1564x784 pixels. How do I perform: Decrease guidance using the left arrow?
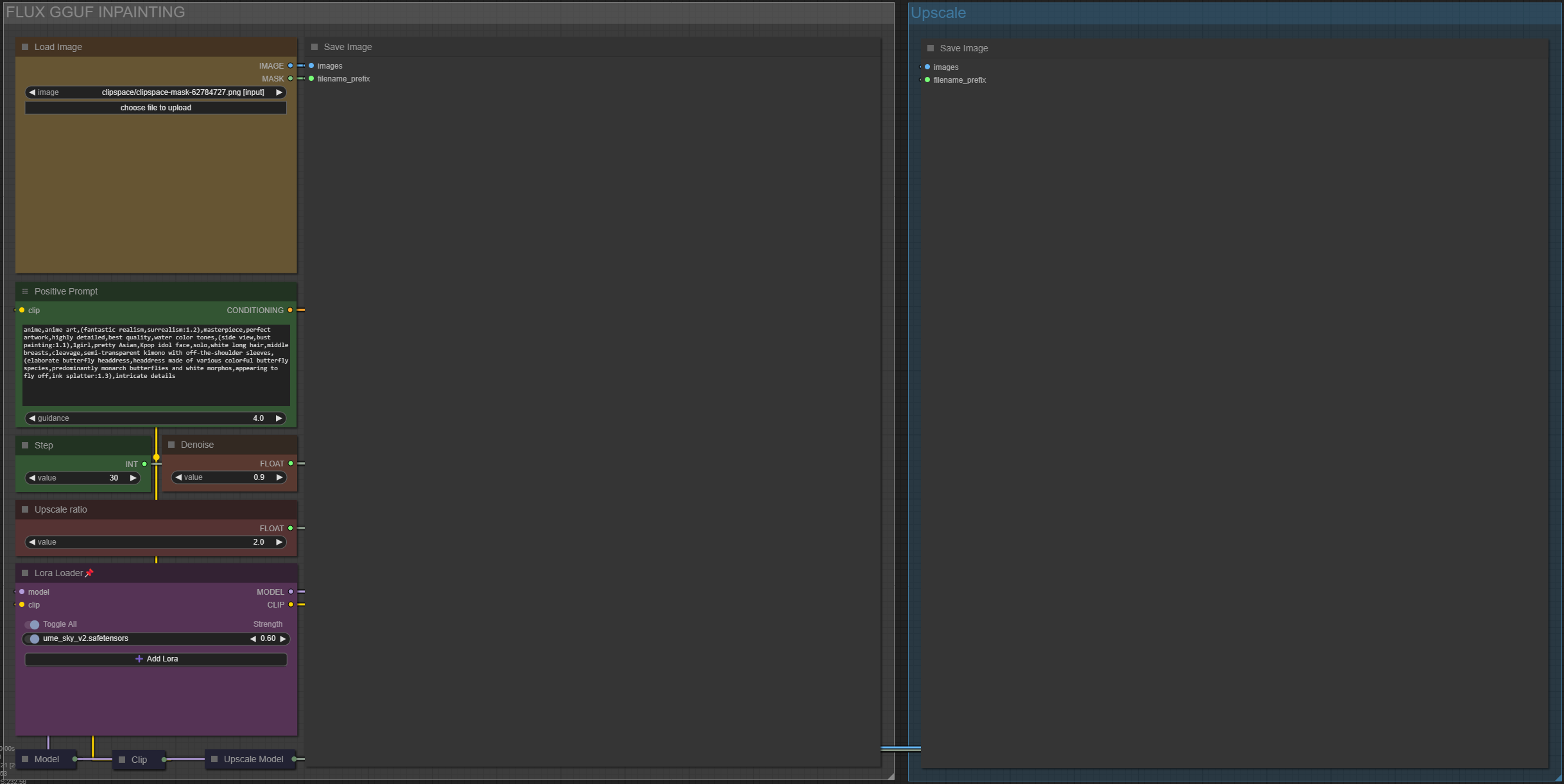[32, 418]
